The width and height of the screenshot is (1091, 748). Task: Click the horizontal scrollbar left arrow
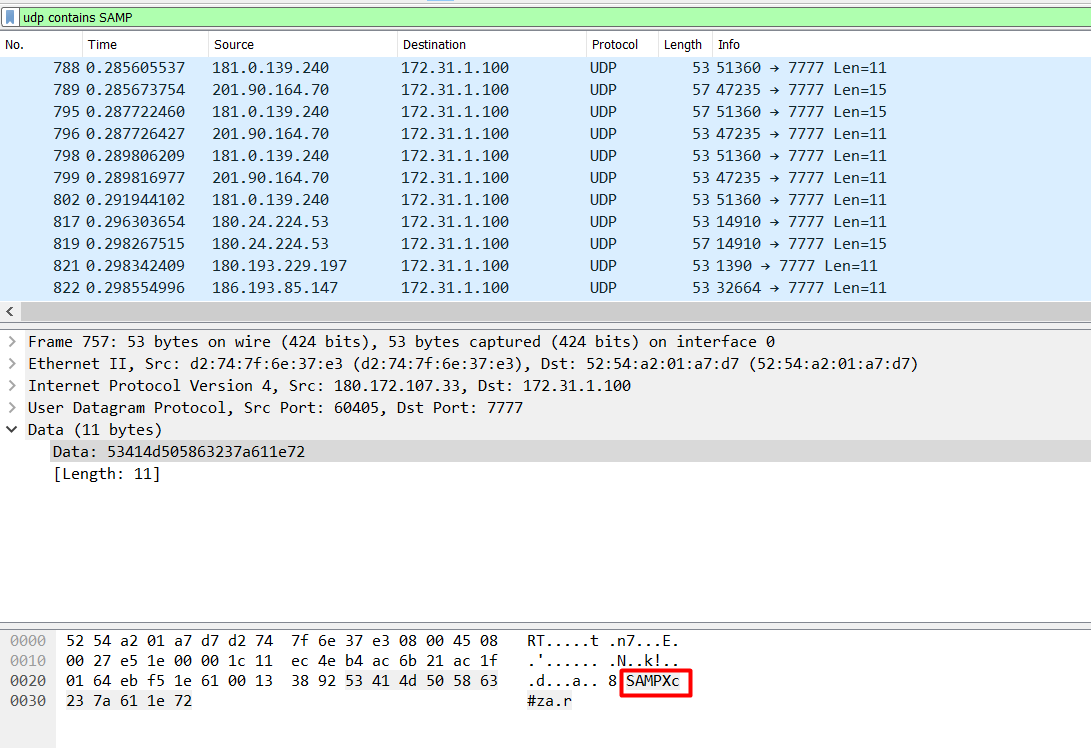coord(10,311)
